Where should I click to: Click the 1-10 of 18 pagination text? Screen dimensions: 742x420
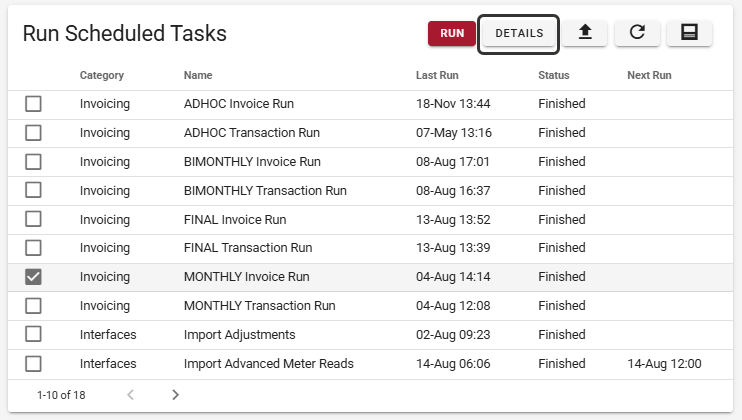coord(61,395)
